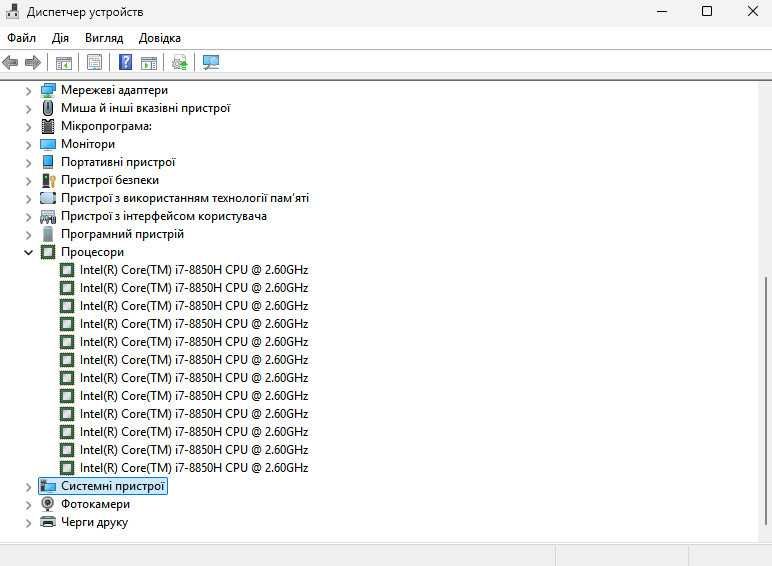Screen dimensions: 772x566
Task: Click the vertical scrollbar thumb
Action: 766,400
